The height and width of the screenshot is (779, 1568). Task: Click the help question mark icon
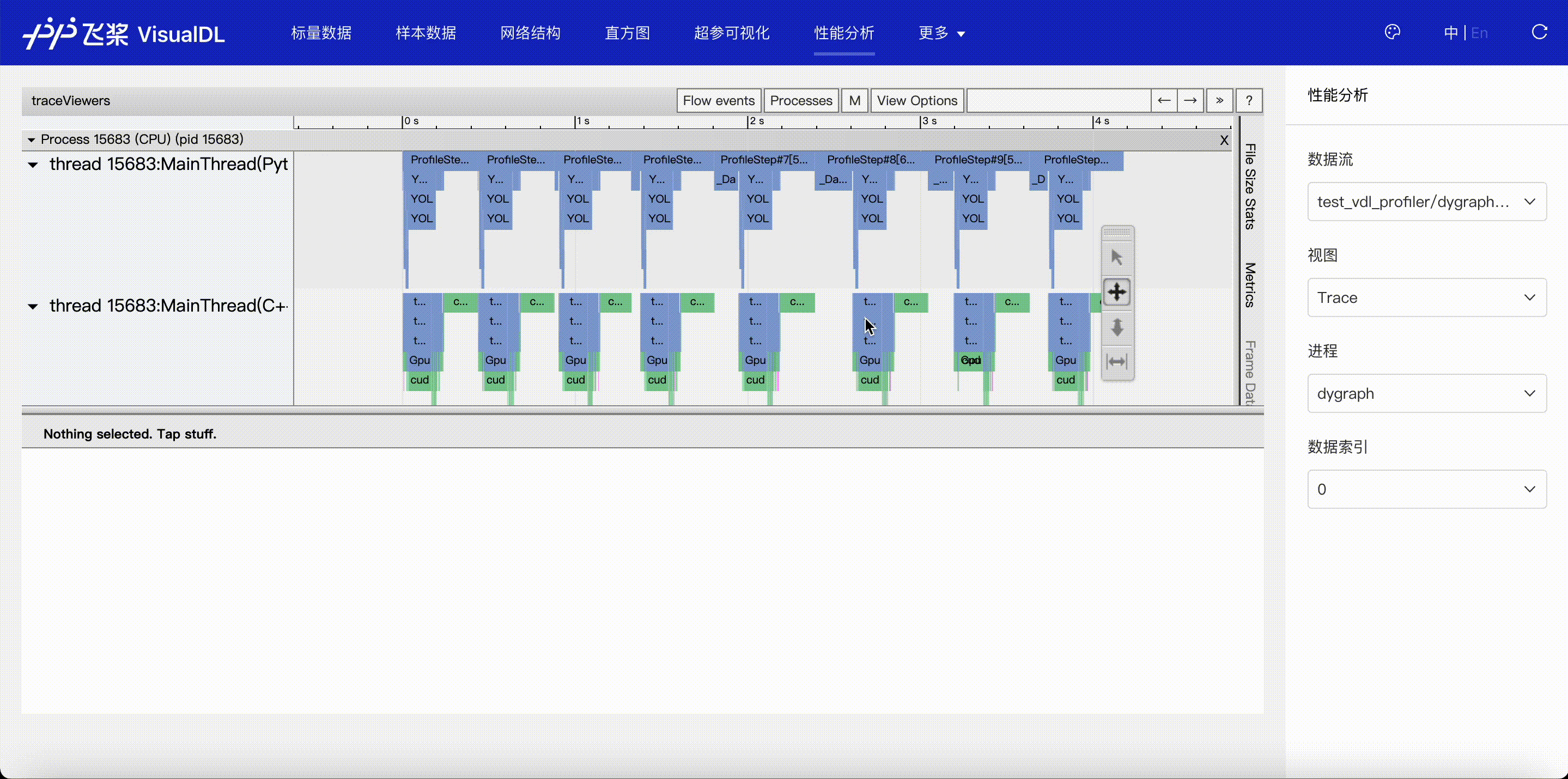(1248, 100)
